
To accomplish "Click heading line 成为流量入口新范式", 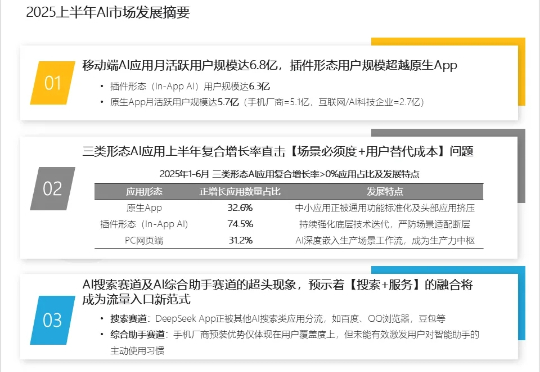I will [x=136, y=299].
